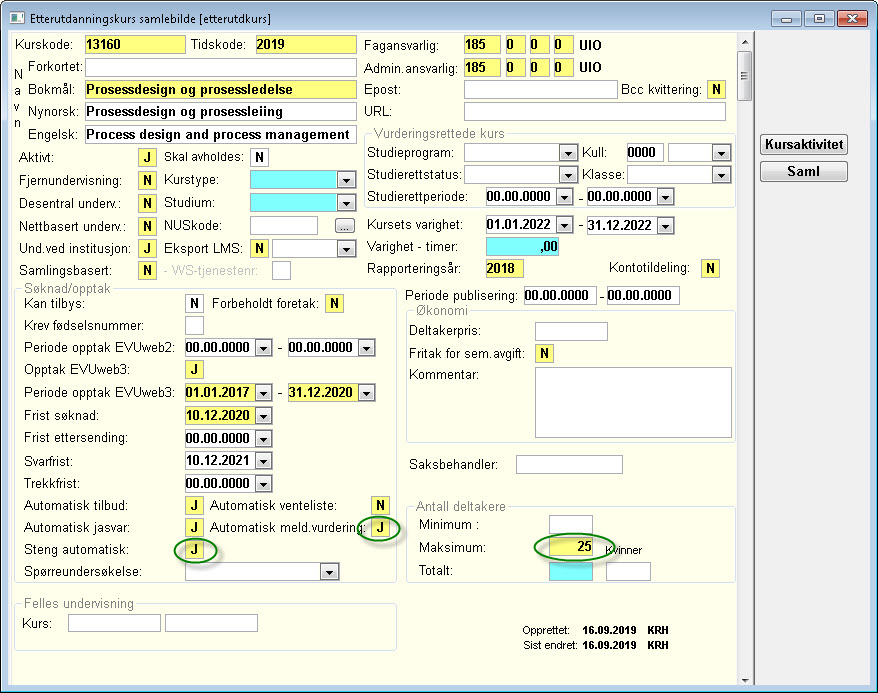Image resolution: width=878 pixels, height=693 pixels.
Task: Open the Trekkfrist date picker arrow
Action: click(x=263, y=483)
